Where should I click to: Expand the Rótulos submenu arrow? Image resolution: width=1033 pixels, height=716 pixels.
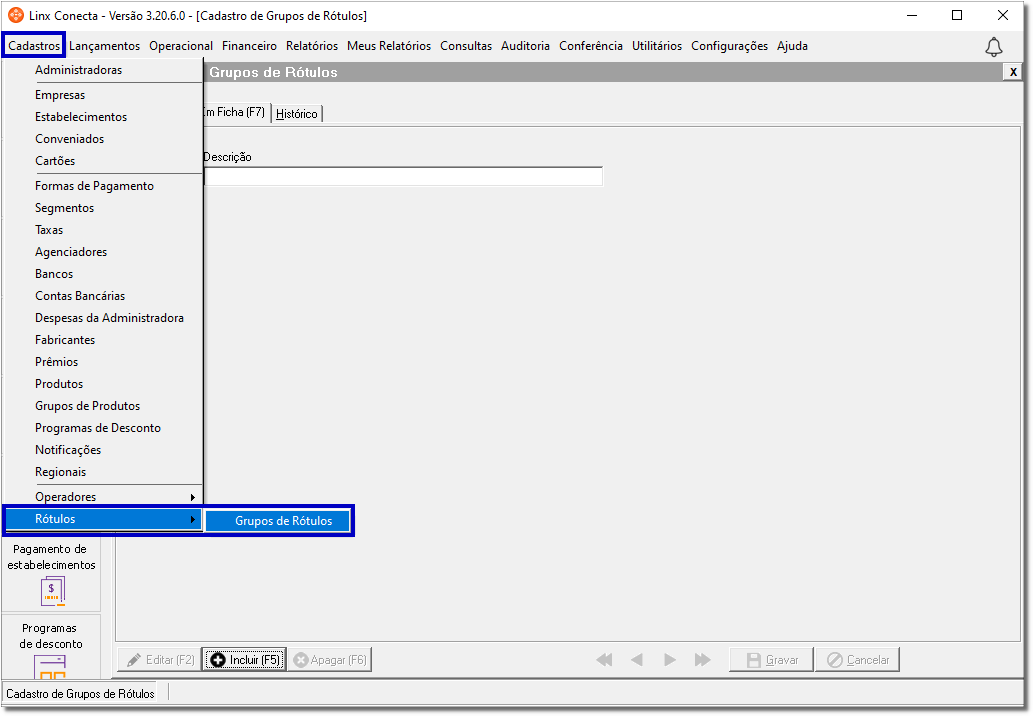tap(192, 519)
